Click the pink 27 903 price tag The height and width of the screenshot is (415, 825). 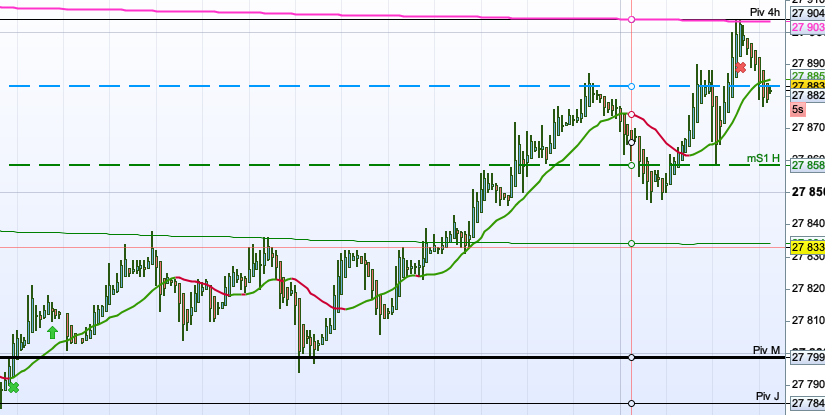tap(808, 27)
